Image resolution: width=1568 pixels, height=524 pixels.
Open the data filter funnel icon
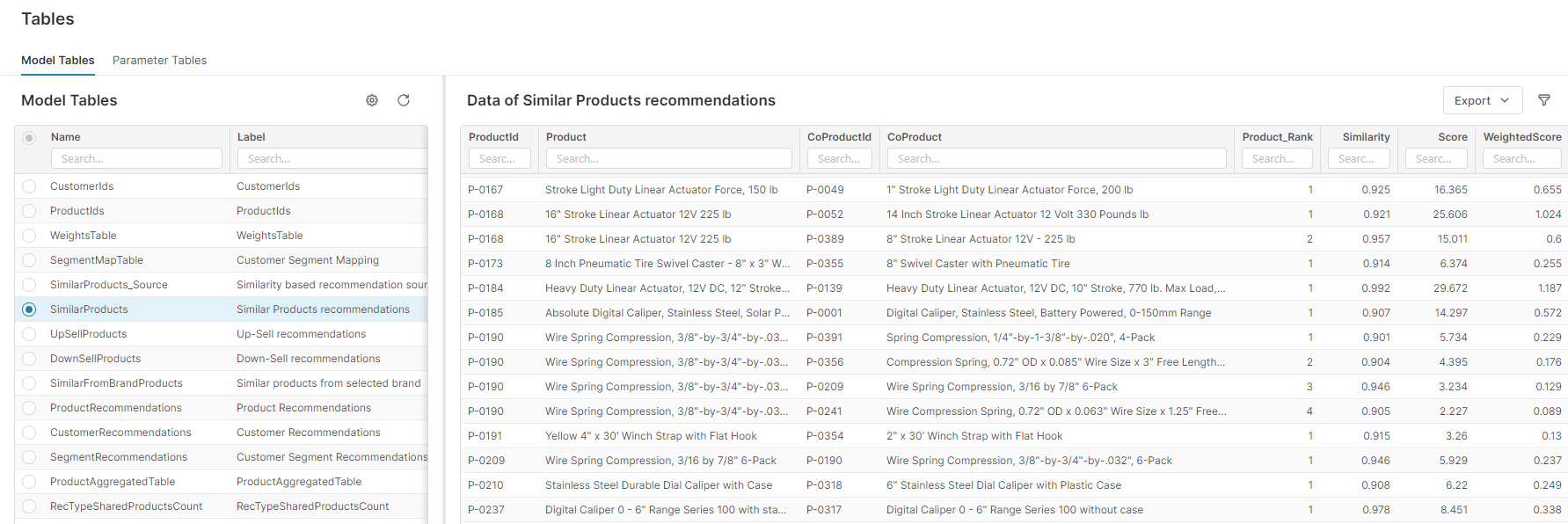(x=1543, y=100)
